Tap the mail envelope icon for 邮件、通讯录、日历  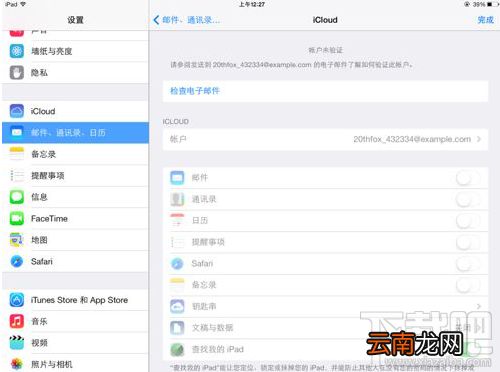[x=17, y=133]
